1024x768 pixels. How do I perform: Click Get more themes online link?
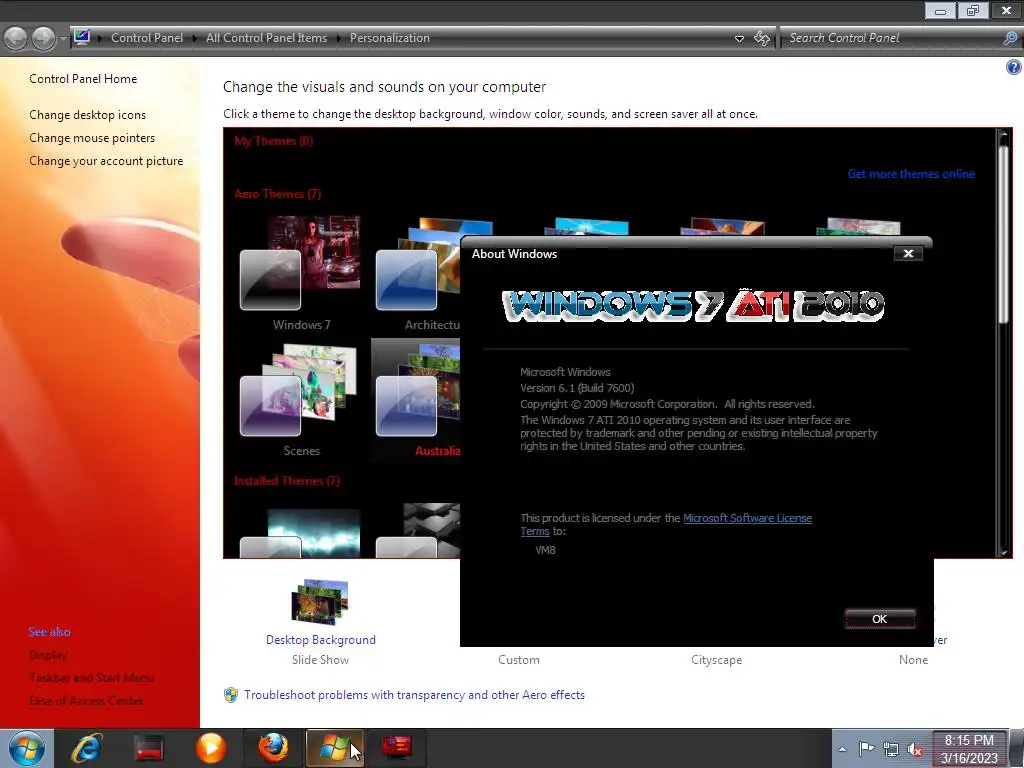pyautogui.click(x=911, y=174)
